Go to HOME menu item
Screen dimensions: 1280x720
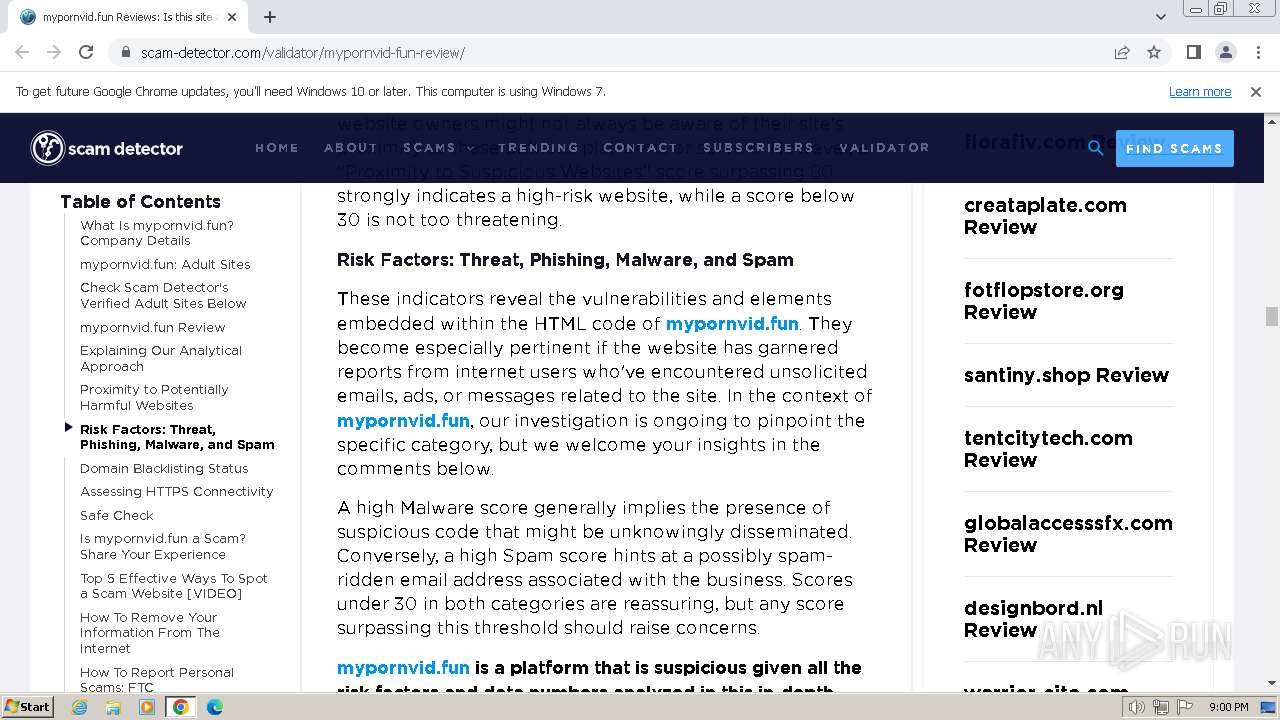click(277, 148)
